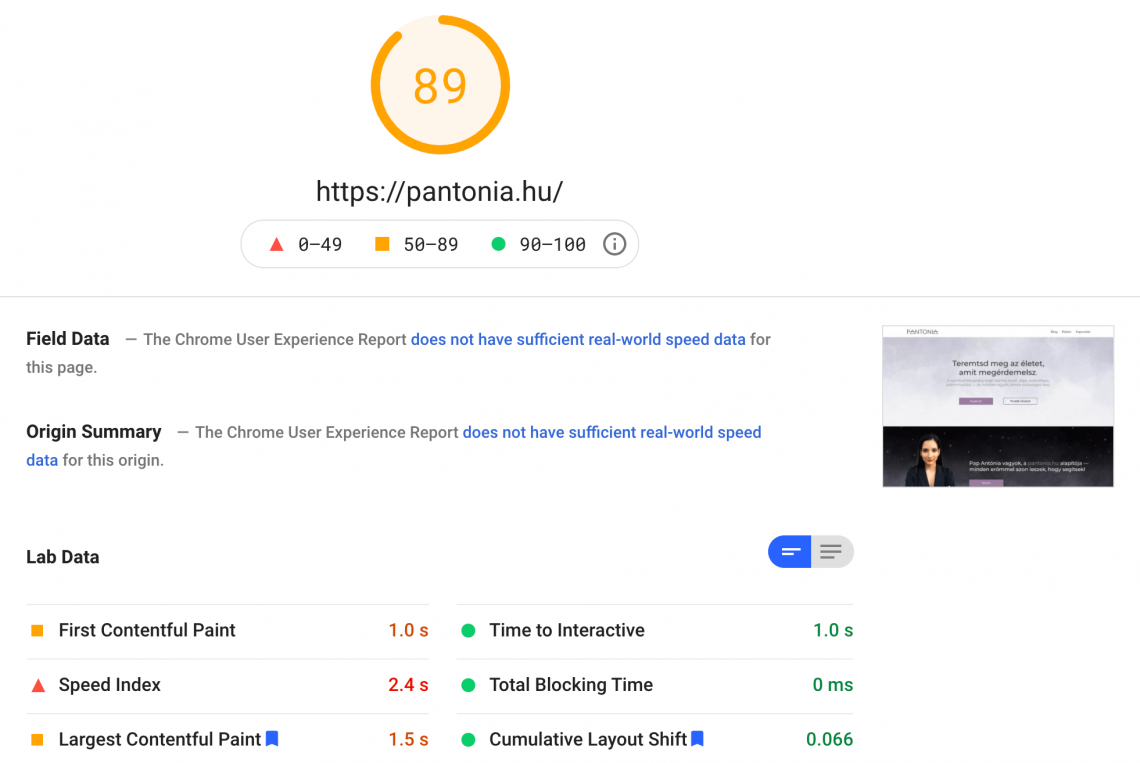Click the Largest Contentful Paint label
The image size is (1140, 763).
(x=159, y=739)
